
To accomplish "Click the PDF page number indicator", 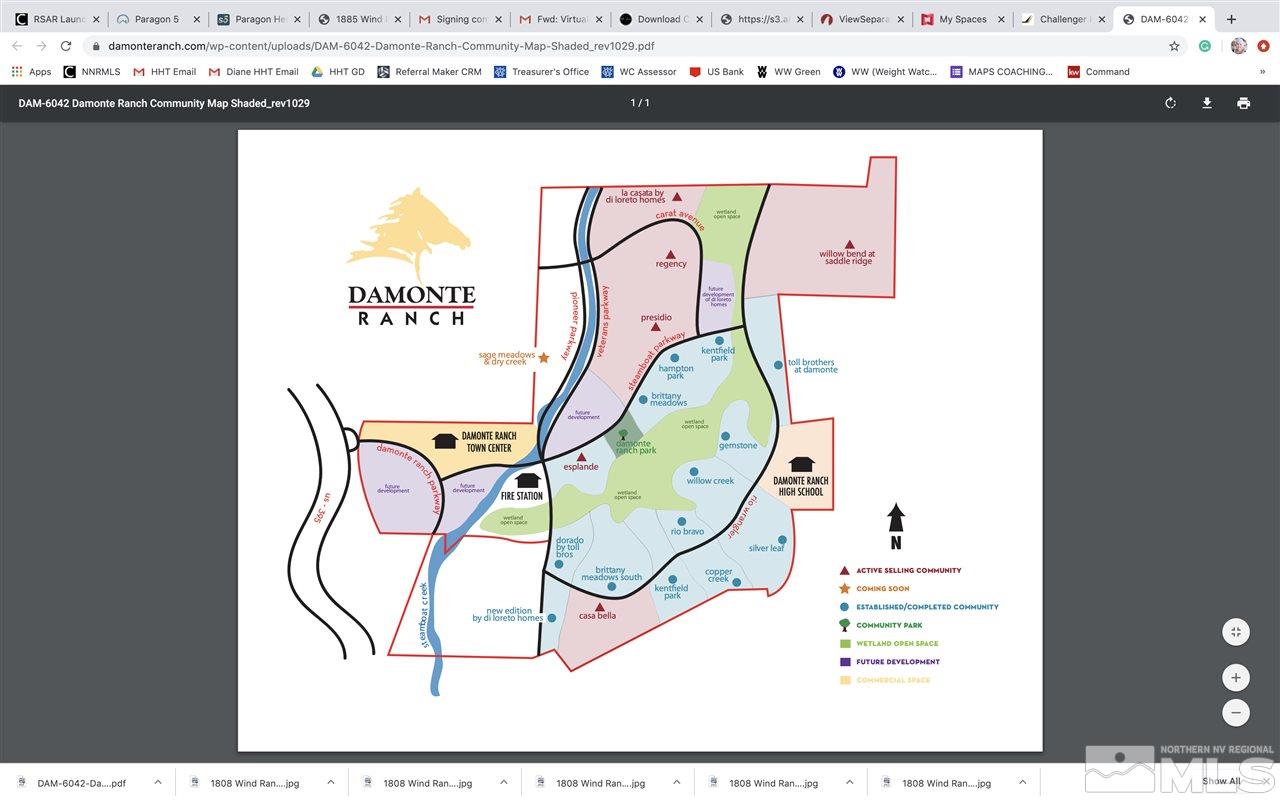I will [x=640, y=103].
